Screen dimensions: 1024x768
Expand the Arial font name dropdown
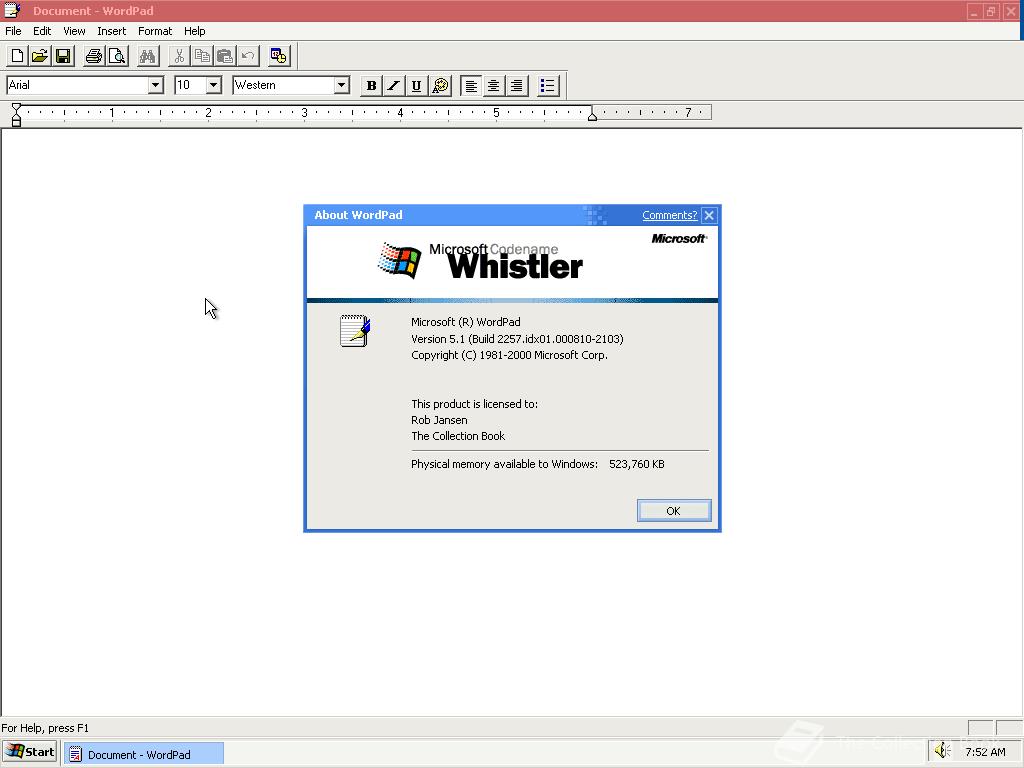coord(155,85)
